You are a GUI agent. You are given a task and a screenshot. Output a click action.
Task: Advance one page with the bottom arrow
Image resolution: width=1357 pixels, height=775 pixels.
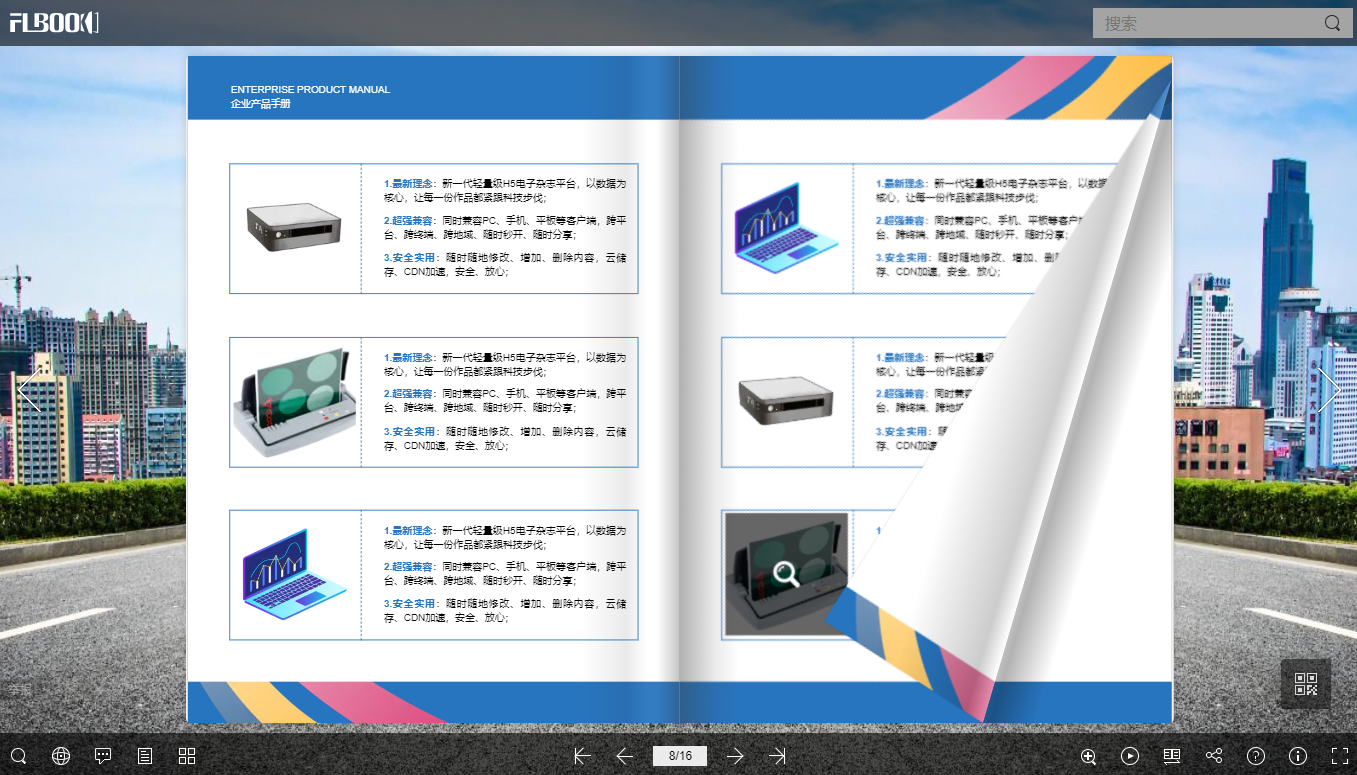735,756
